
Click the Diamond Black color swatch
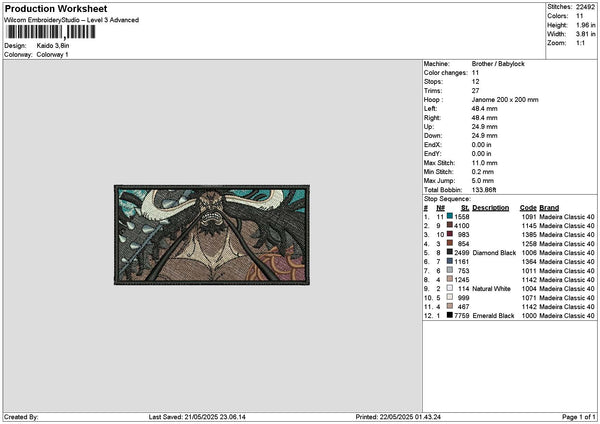[x=450, y=252]
